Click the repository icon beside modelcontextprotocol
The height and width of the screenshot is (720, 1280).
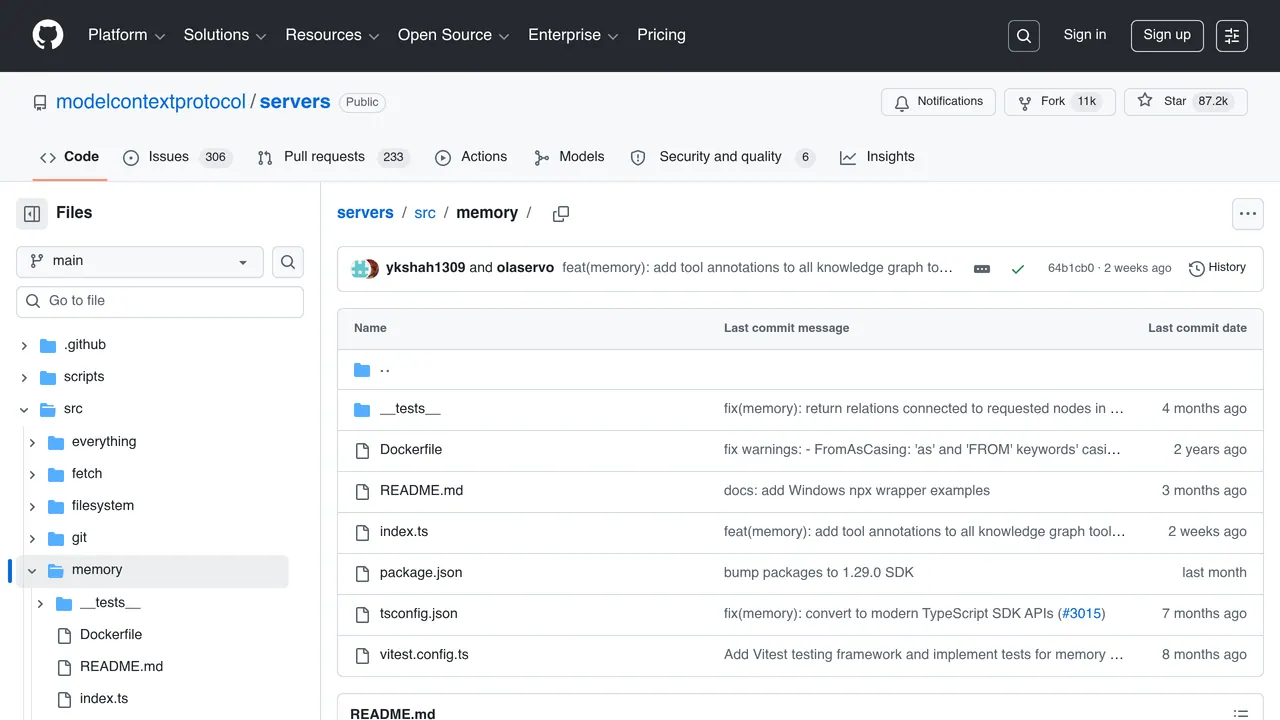pos(40,103)
